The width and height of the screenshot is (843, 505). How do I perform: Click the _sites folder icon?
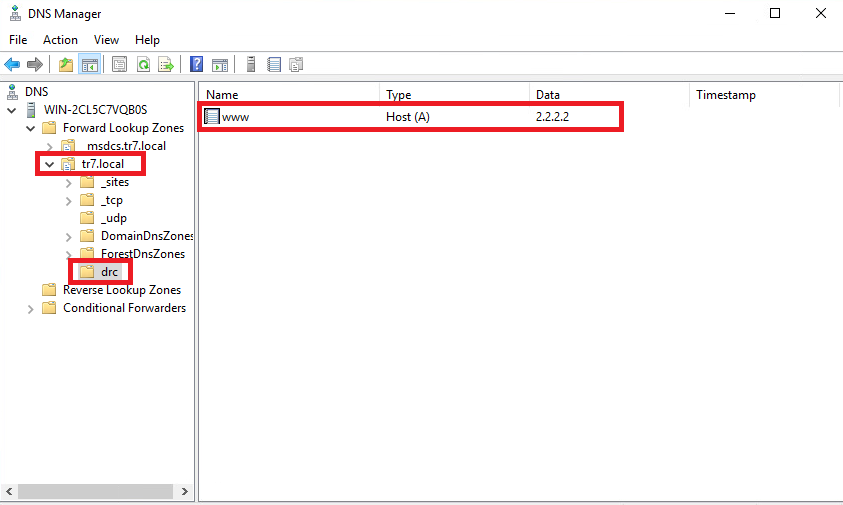click(87, 182)
